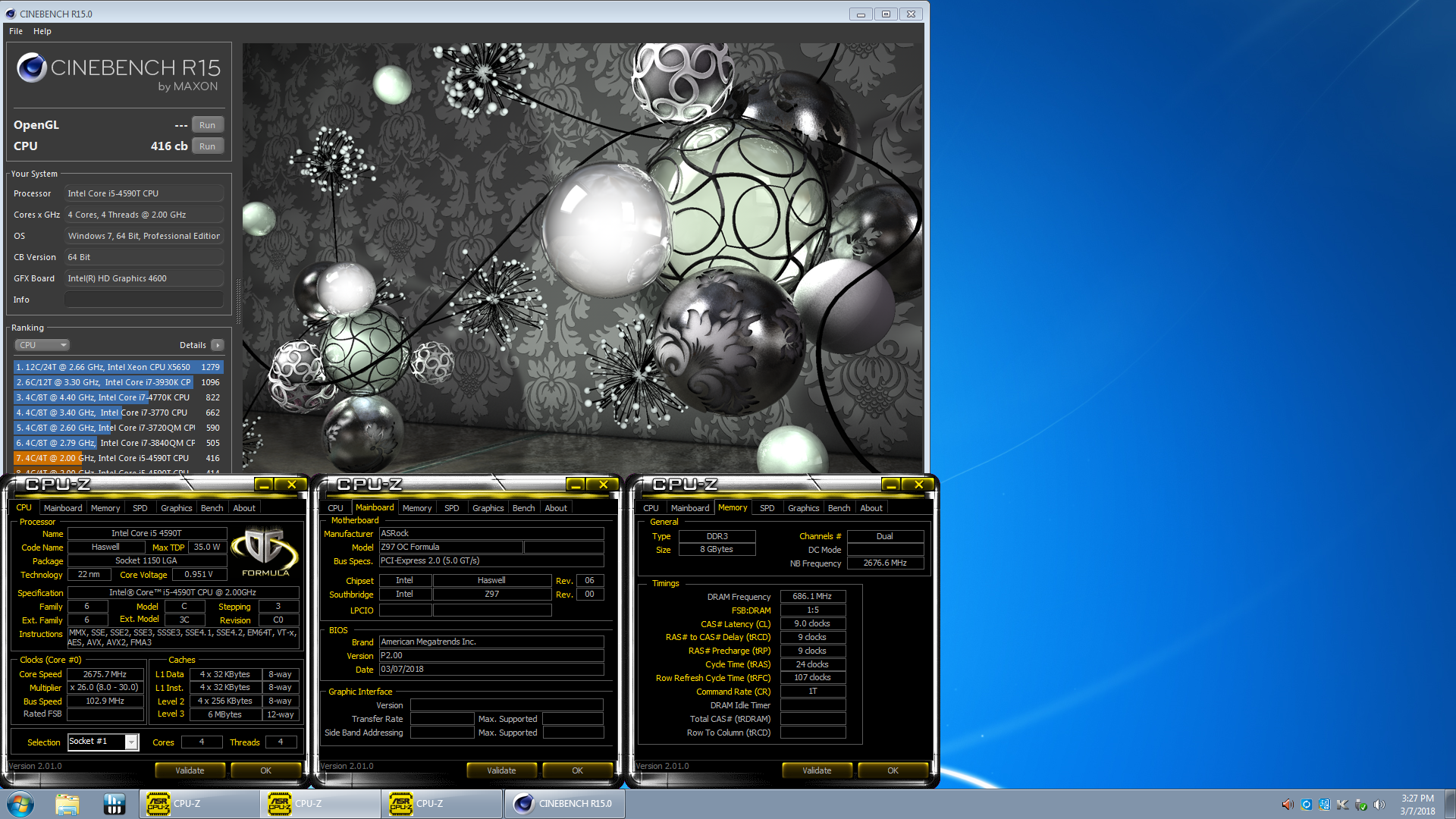Switch to CPU tab in middle CPU-Z window
Screen dimensions: 1456x819
pyautogui.click(x=336, y=508)
